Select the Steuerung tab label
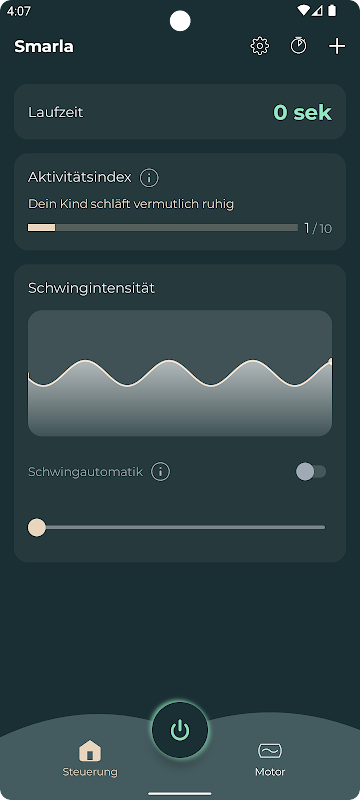Viewport: 360px width, 800px height. coord(90,771)
